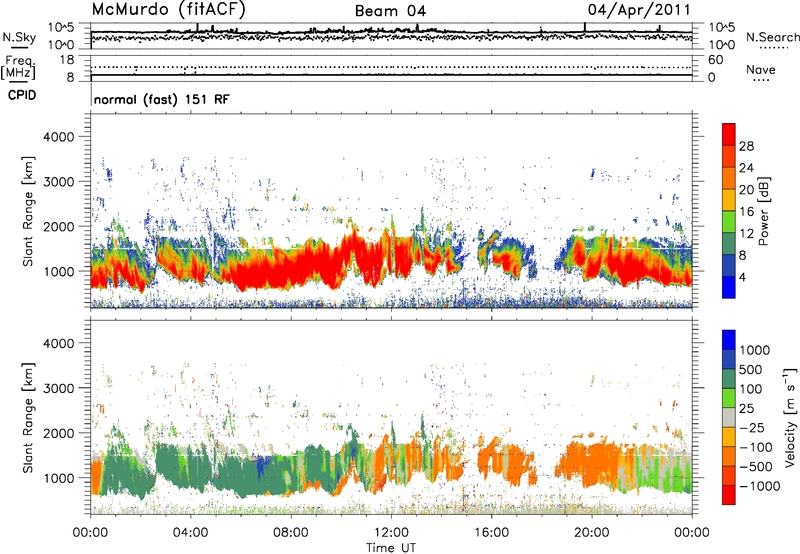This screenshot has width=800, height=554.
Task: Click the Time UT axis label
Action: click(391, 547)
